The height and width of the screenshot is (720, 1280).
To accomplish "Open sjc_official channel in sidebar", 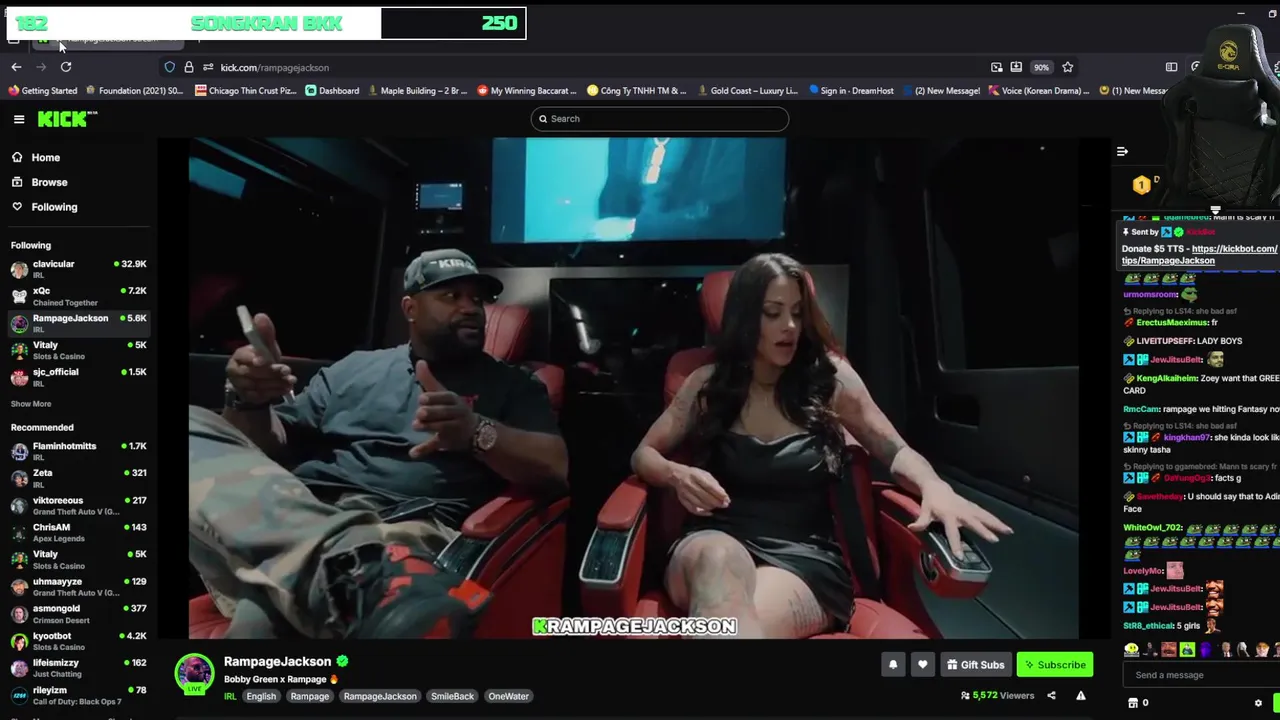I will (x=78, y=377).
